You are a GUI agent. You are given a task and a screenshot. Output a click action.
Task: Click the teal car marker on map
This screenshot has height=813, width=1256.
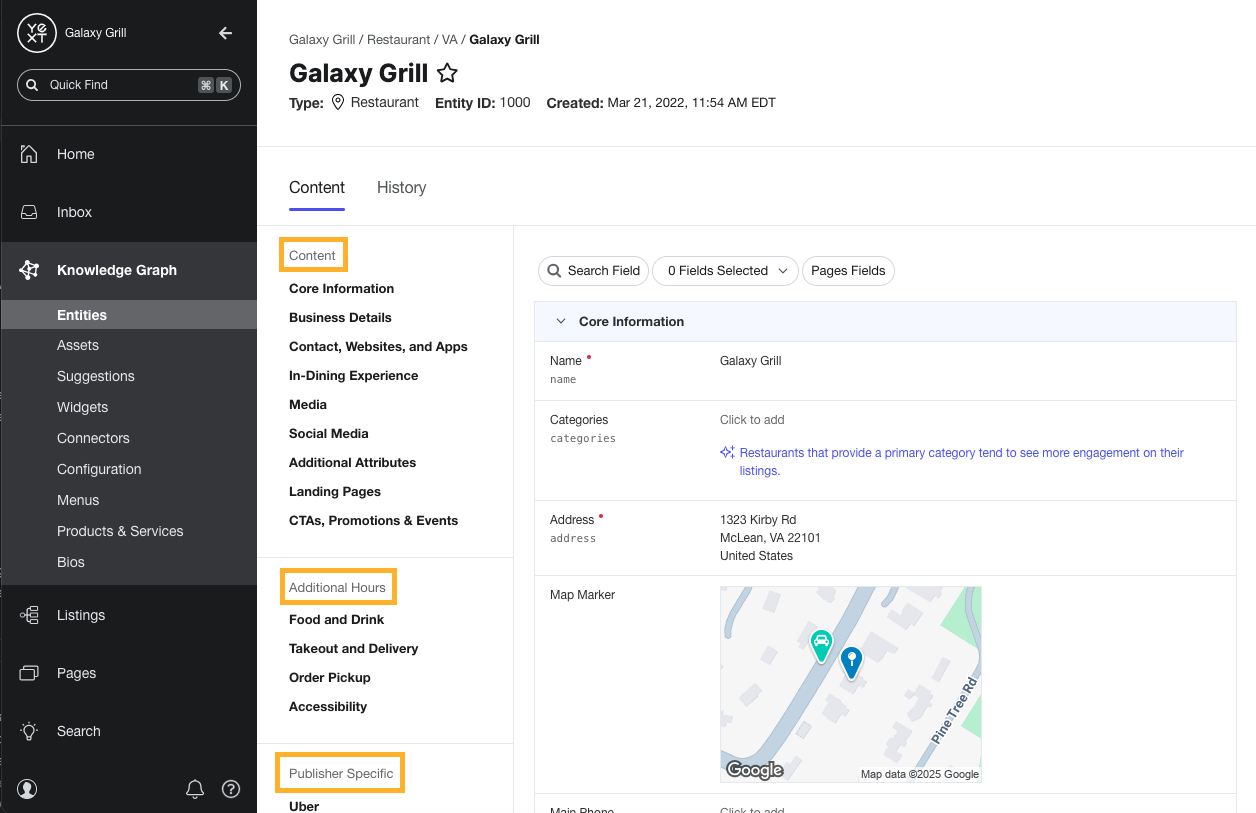pyautogui.click(x=820, y=645)
